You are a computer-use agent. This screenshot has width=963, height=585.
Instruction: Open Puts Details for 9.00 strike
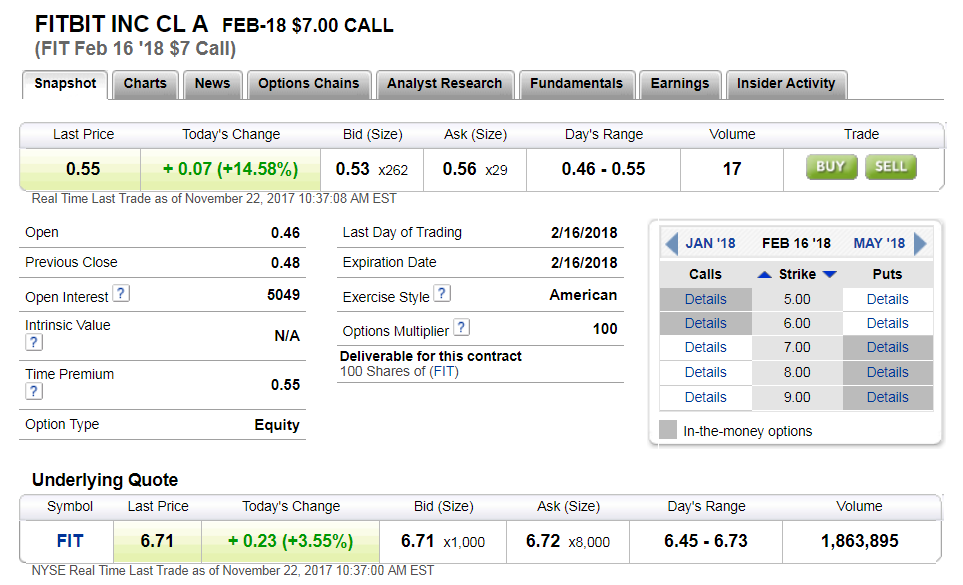pyautogui.click(x=887, y=398)
